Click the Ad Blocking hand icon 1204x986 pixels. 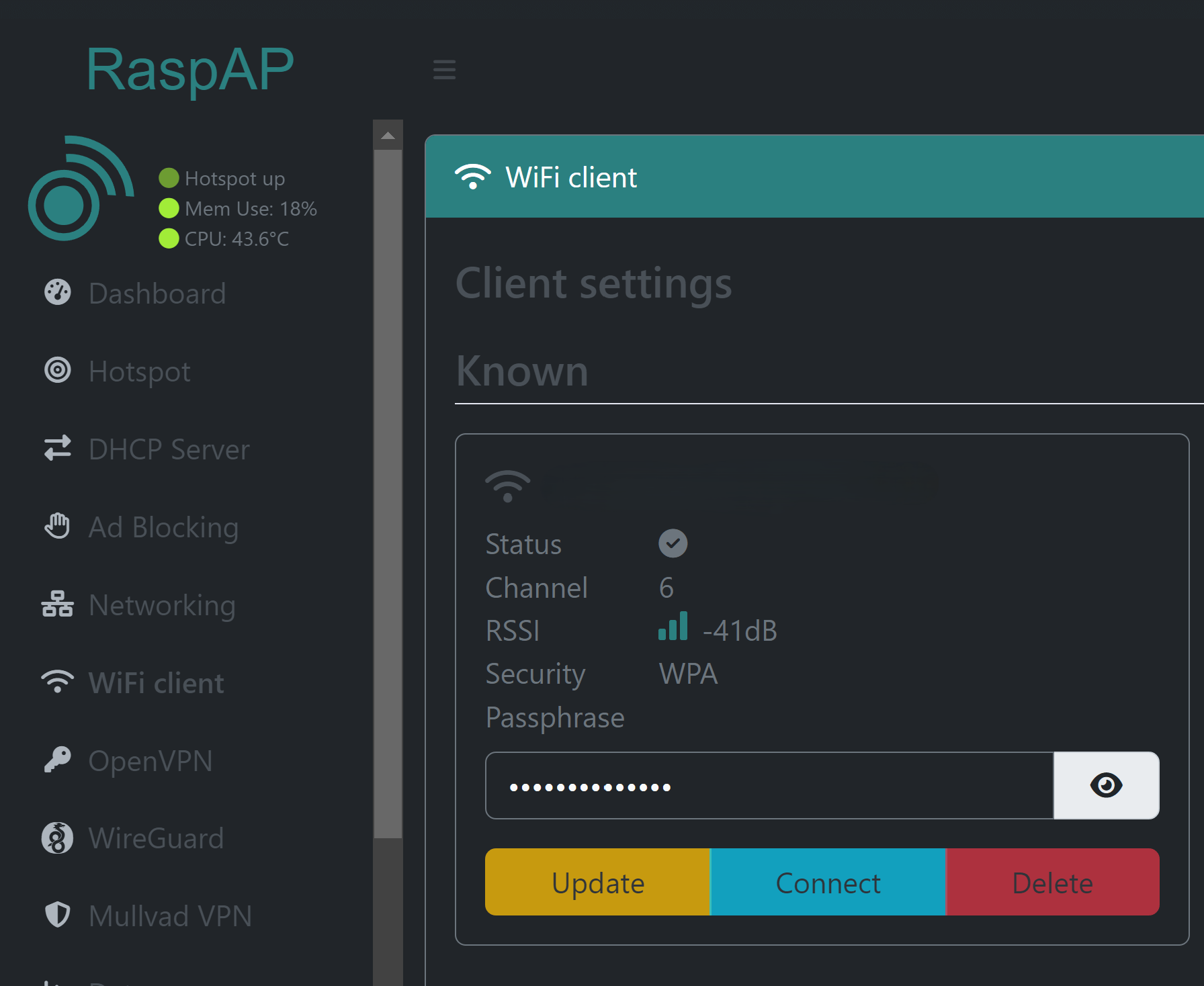[x=58, y=526]
